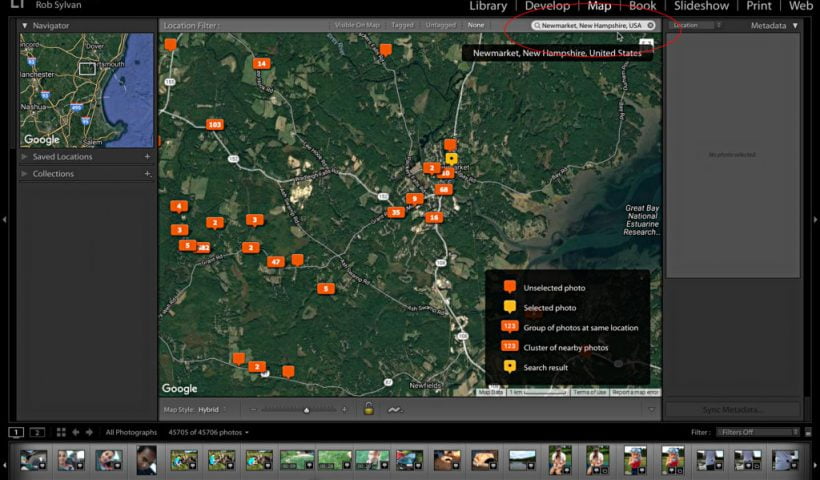Switch to Grid view icon

61,432
